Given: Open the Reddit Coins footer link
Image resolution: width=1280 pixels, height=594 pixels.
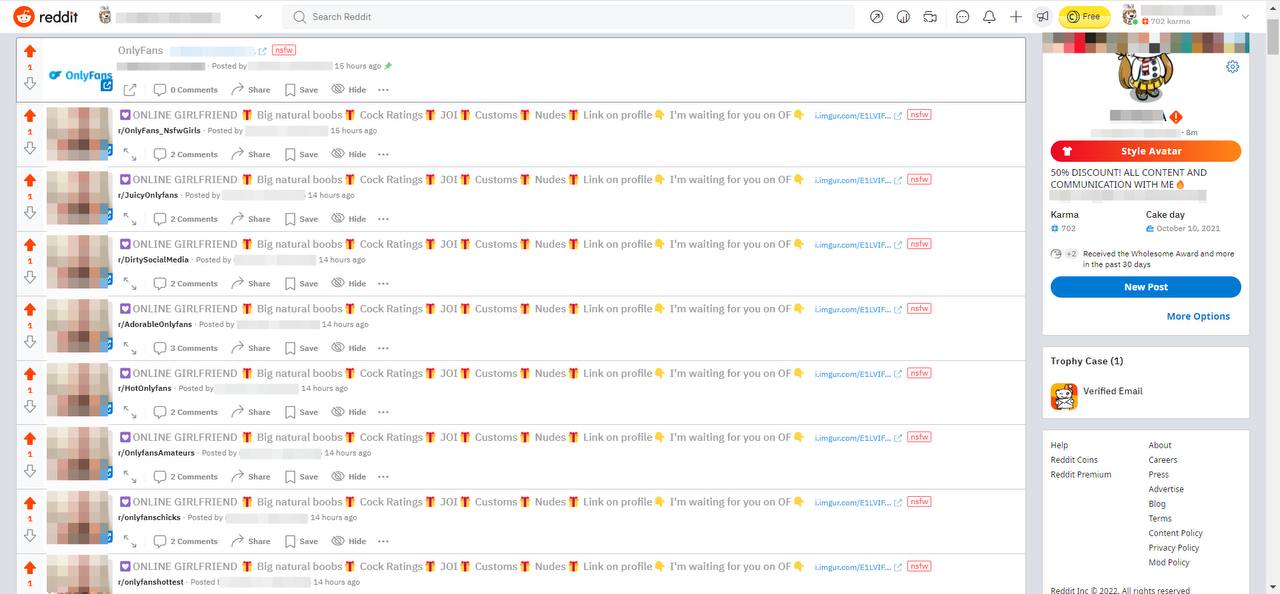Looking at the screenshot, I should coord(1074,460).
